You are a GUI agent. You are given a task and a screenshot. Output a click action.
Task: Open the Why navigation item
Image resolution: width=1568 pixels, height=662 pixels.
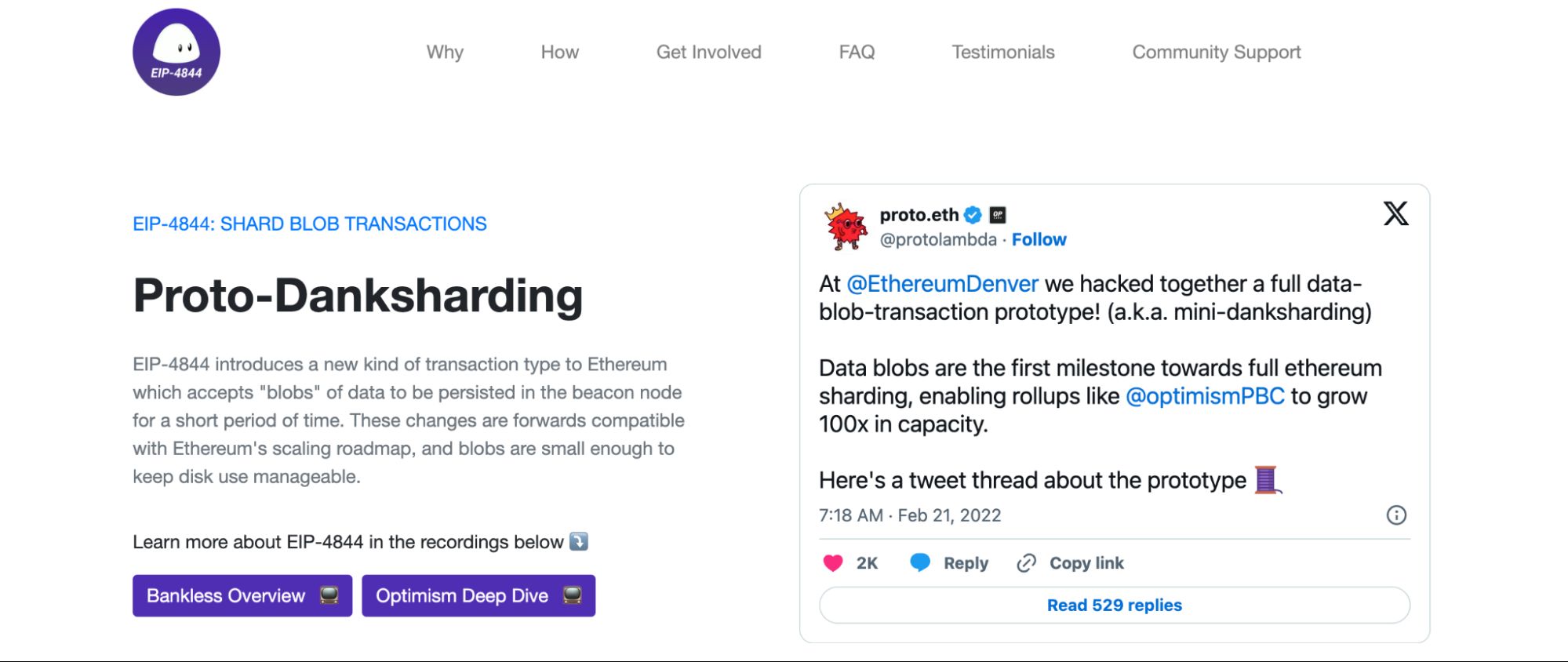[445, 52]
